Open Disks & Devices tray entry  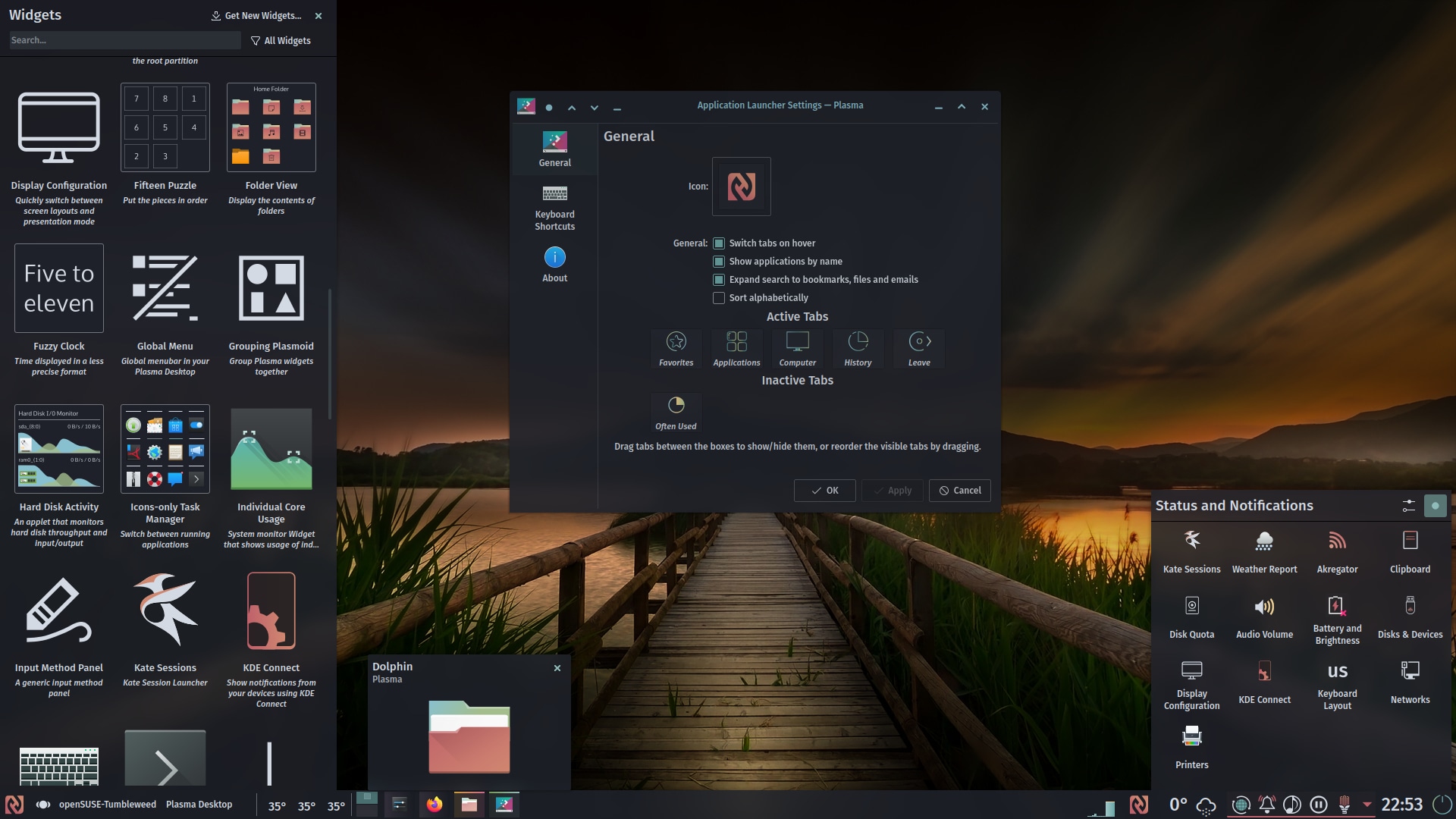(1410, 617)
